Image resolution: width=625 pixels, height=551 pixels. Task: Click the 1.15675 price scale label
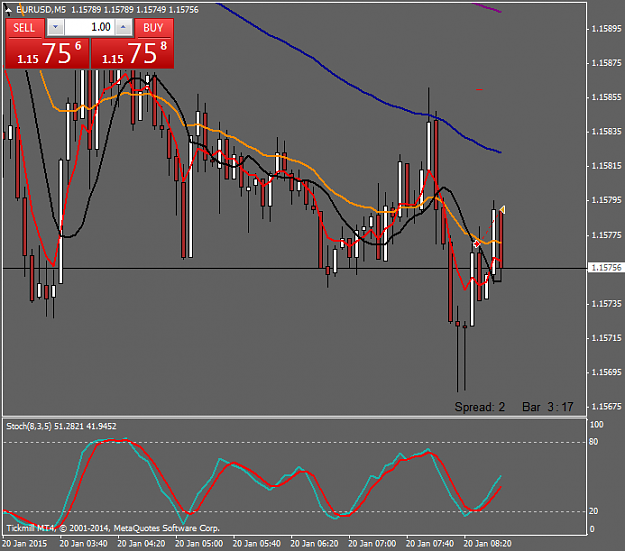click(x=607, y=407)
